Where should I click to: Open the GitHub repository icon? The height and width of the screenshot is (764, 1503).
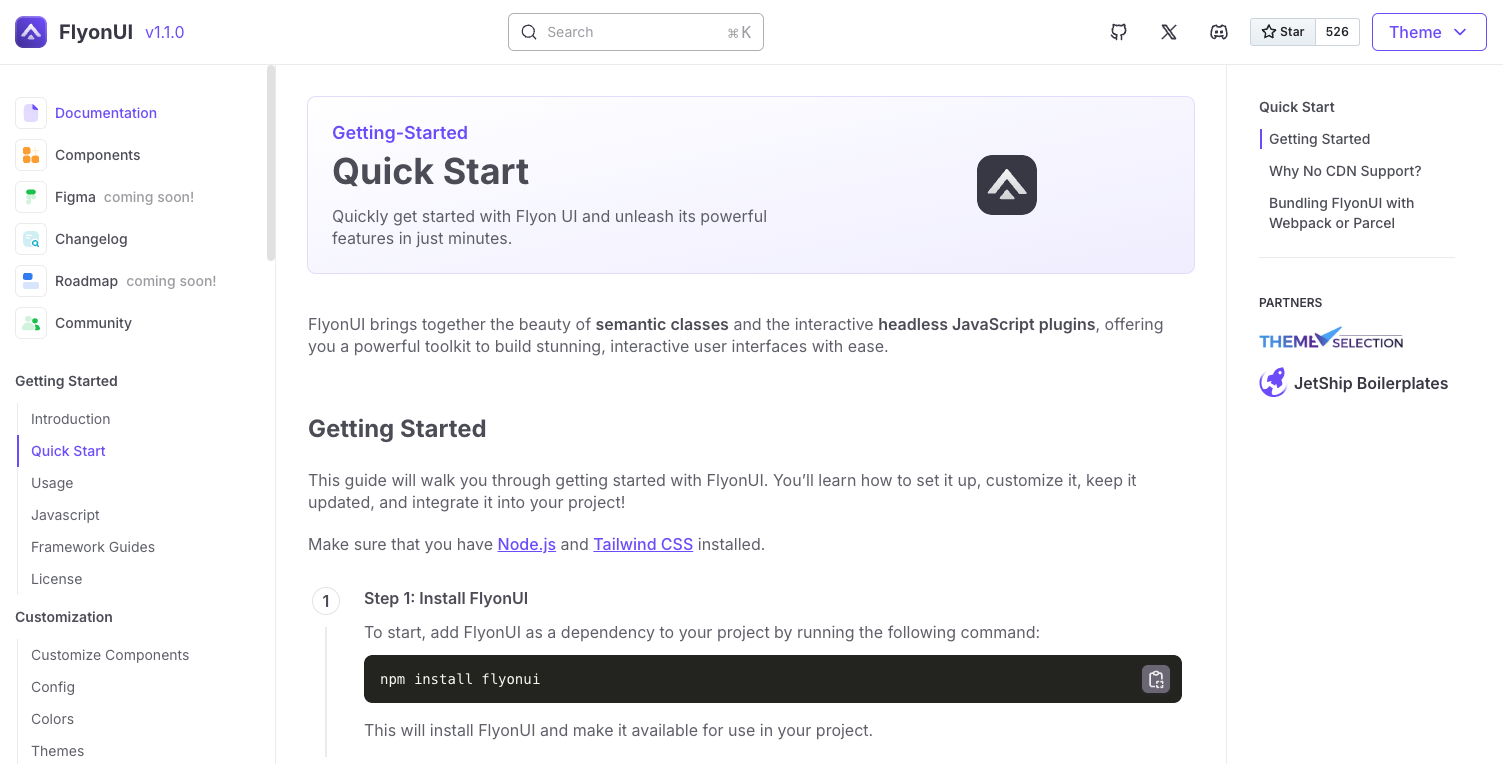[x=1119, y=32]
